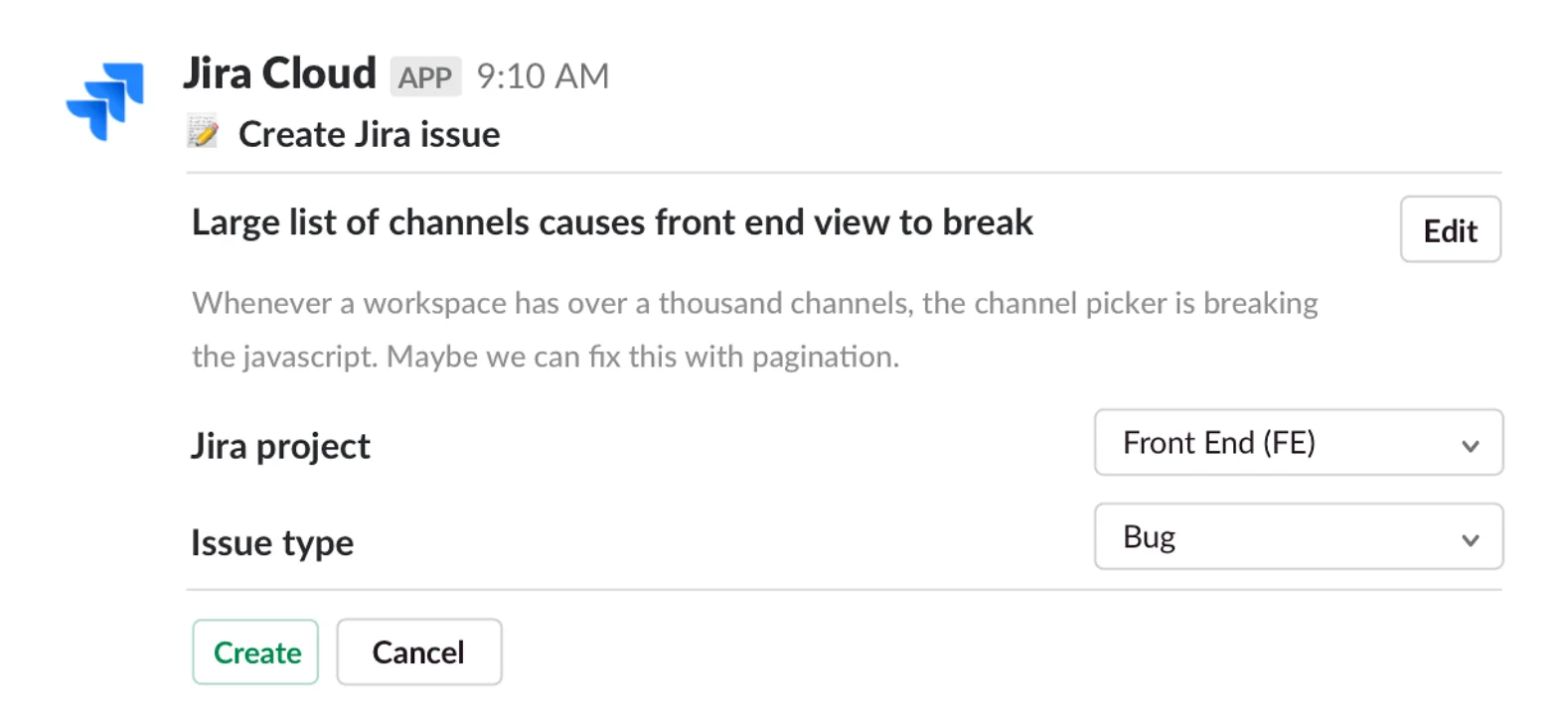This screenshot has width=1568, height=723.
Task: Click the chevron arrow in Jira project dropdown
Action: pos(1471,446)
